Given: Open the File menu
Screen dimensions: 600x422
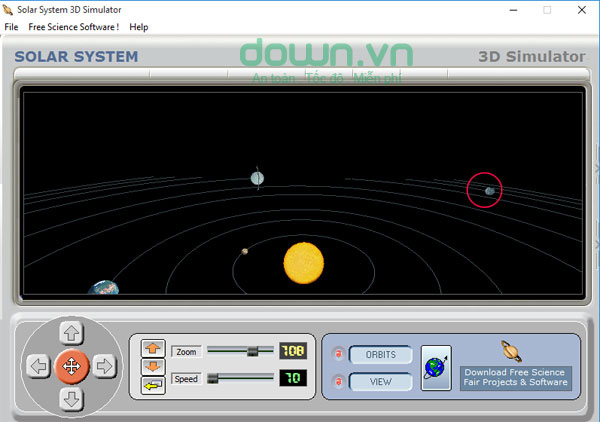Looking at the screenshot, I should [x=11, y=27].
